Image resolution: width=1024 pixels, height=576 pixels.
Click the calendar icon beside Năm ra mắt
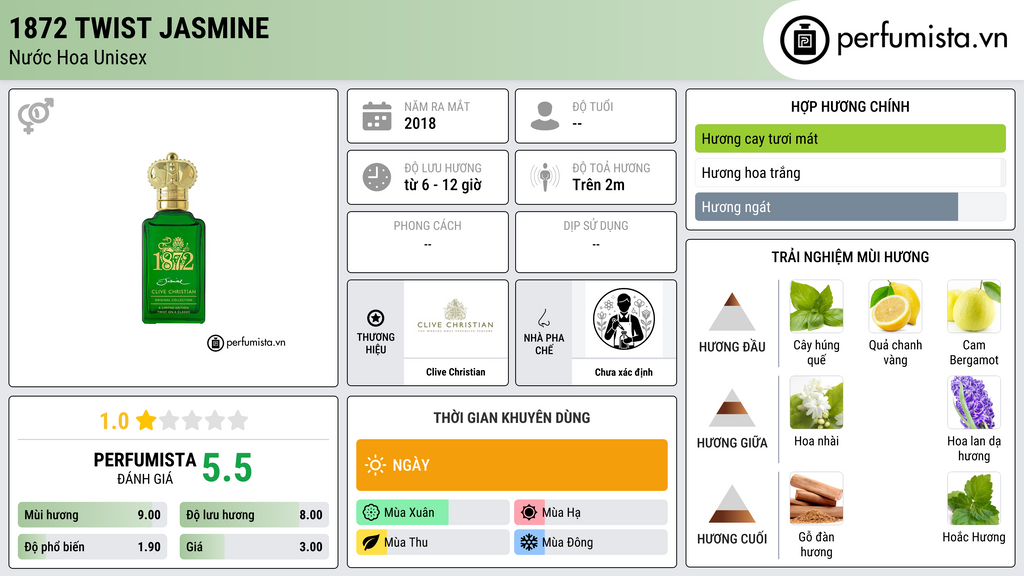377,116
